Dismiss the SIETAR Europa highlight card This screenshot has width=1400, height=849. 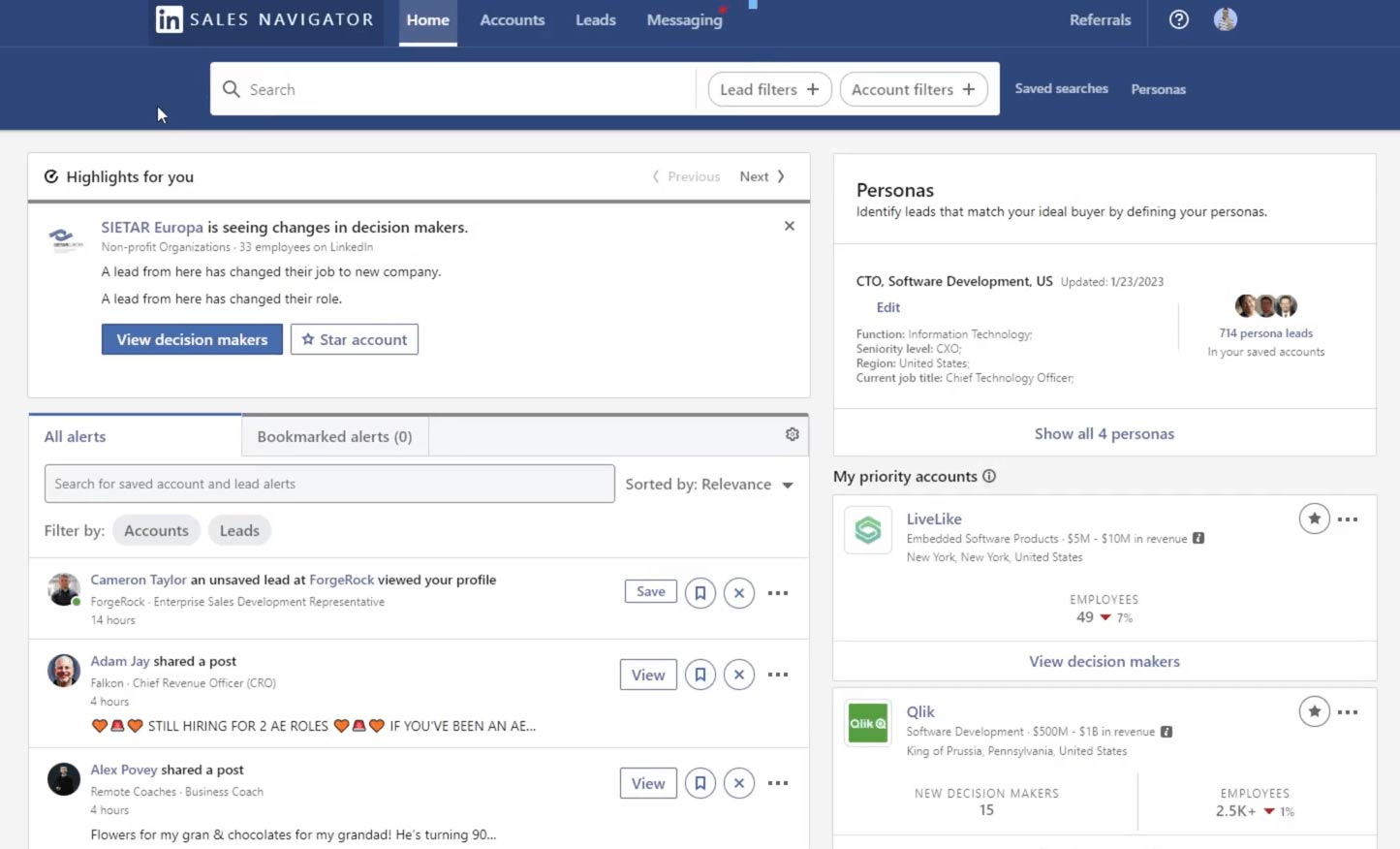pyautogui.click(x=790, y=226)
